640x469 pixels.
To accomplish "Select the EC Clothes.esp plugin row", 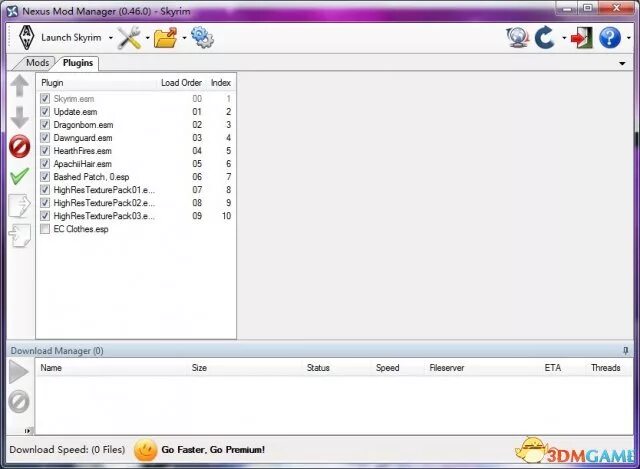I will [136, 229].
